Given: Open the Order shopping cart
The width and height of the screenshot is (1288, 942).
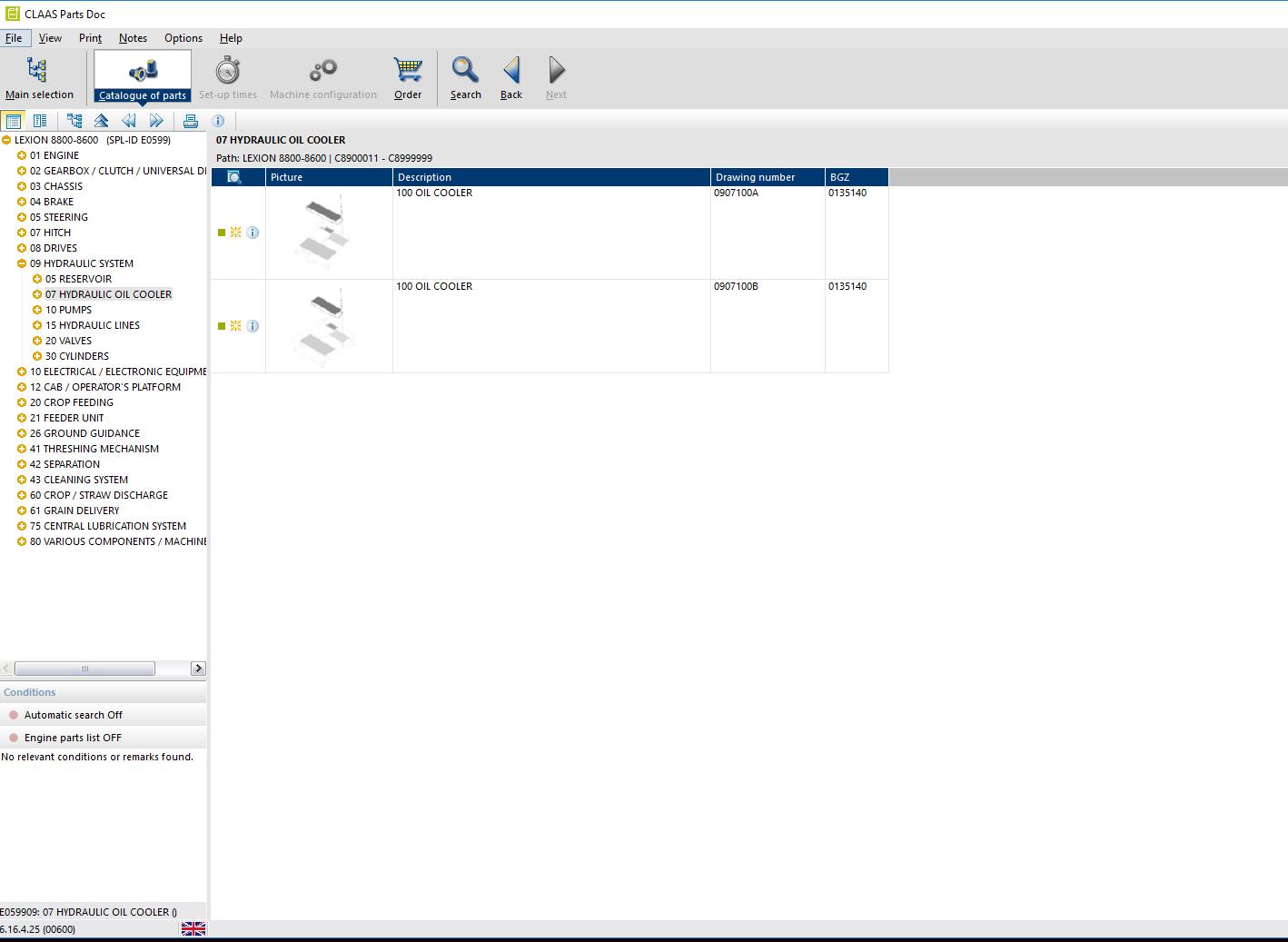Looking at the screenshot, I should pyautogui.click(x=408, y=70).
